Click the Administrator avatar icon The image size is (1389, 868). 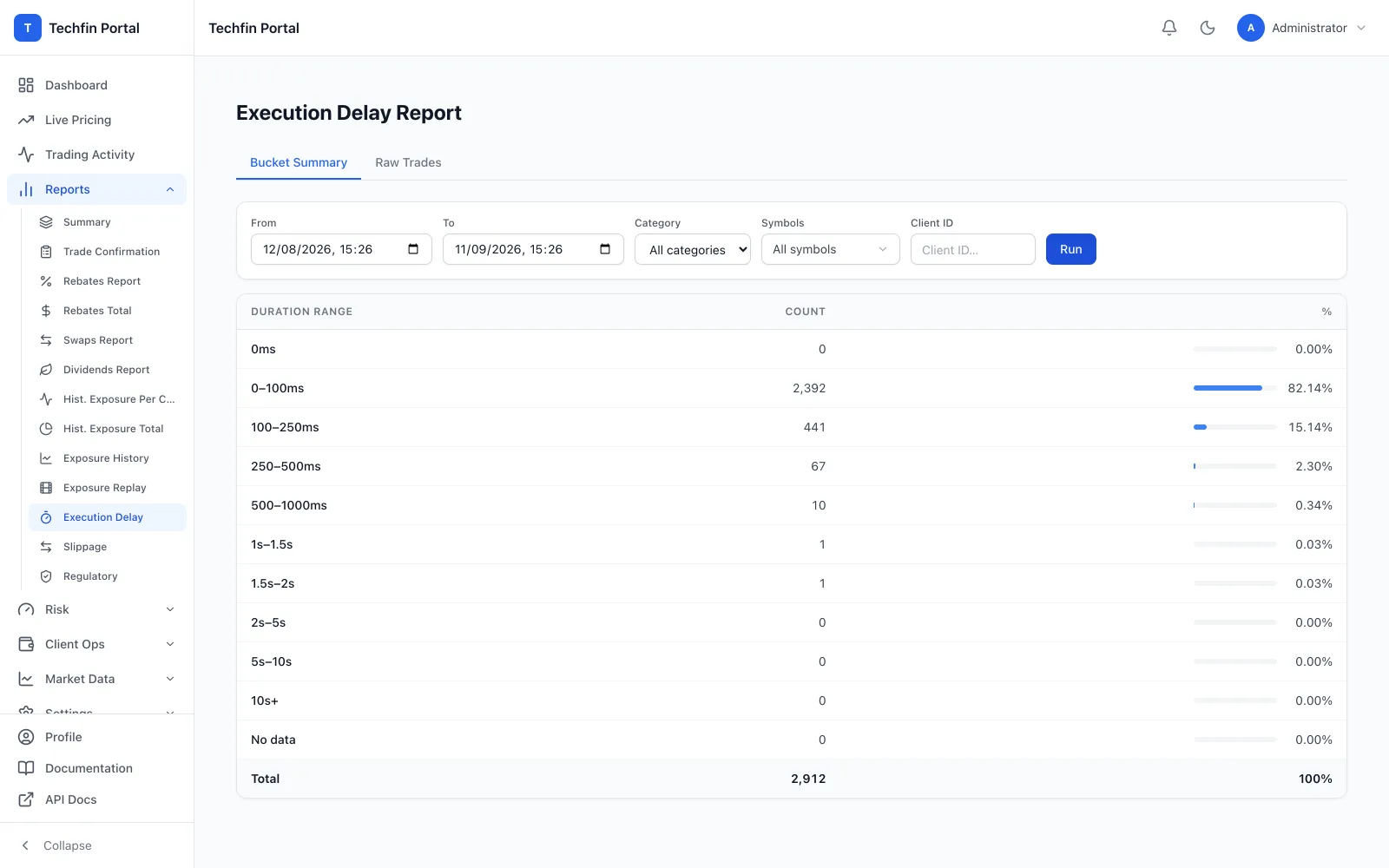pos(1251,28)
